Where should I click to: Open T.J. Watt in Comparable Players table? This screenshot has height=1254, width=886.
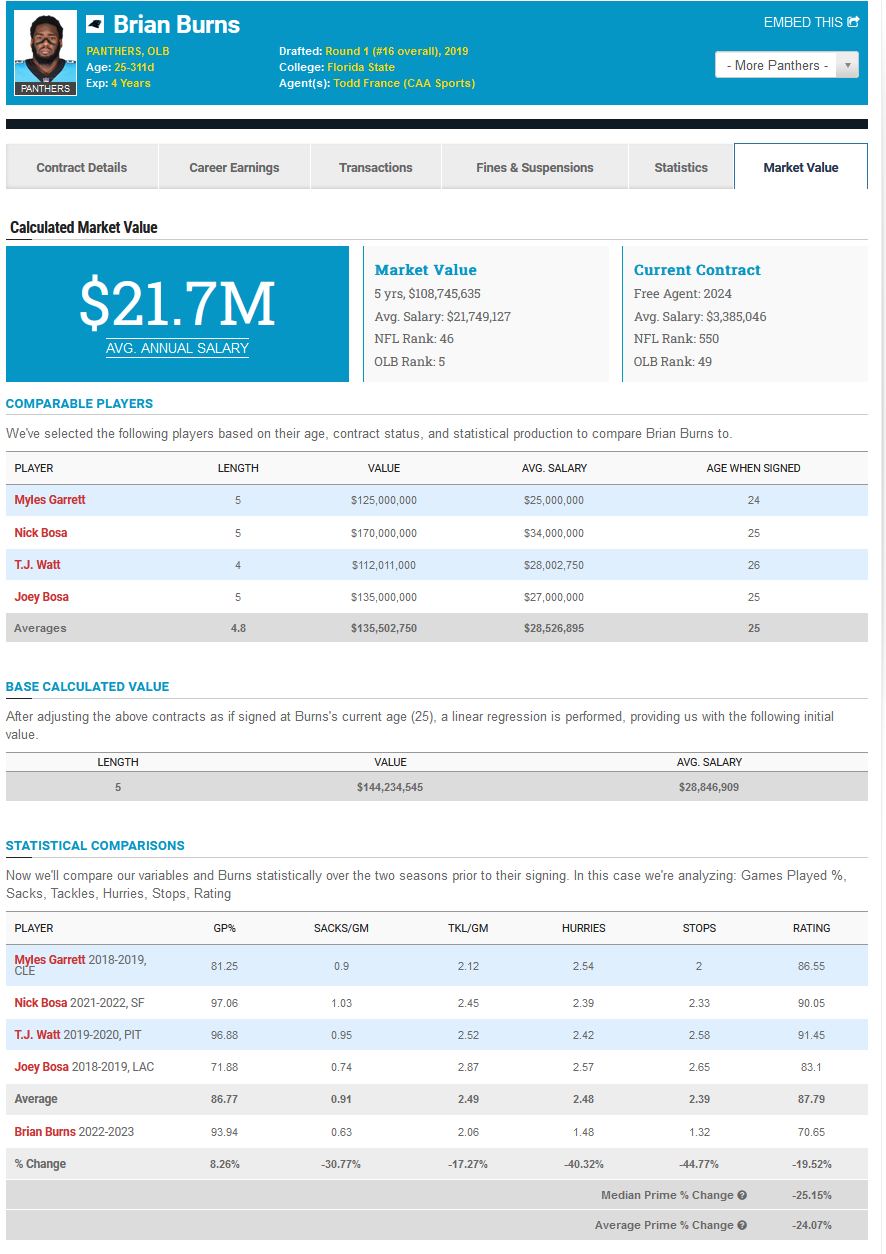click(x=37, y=565)
